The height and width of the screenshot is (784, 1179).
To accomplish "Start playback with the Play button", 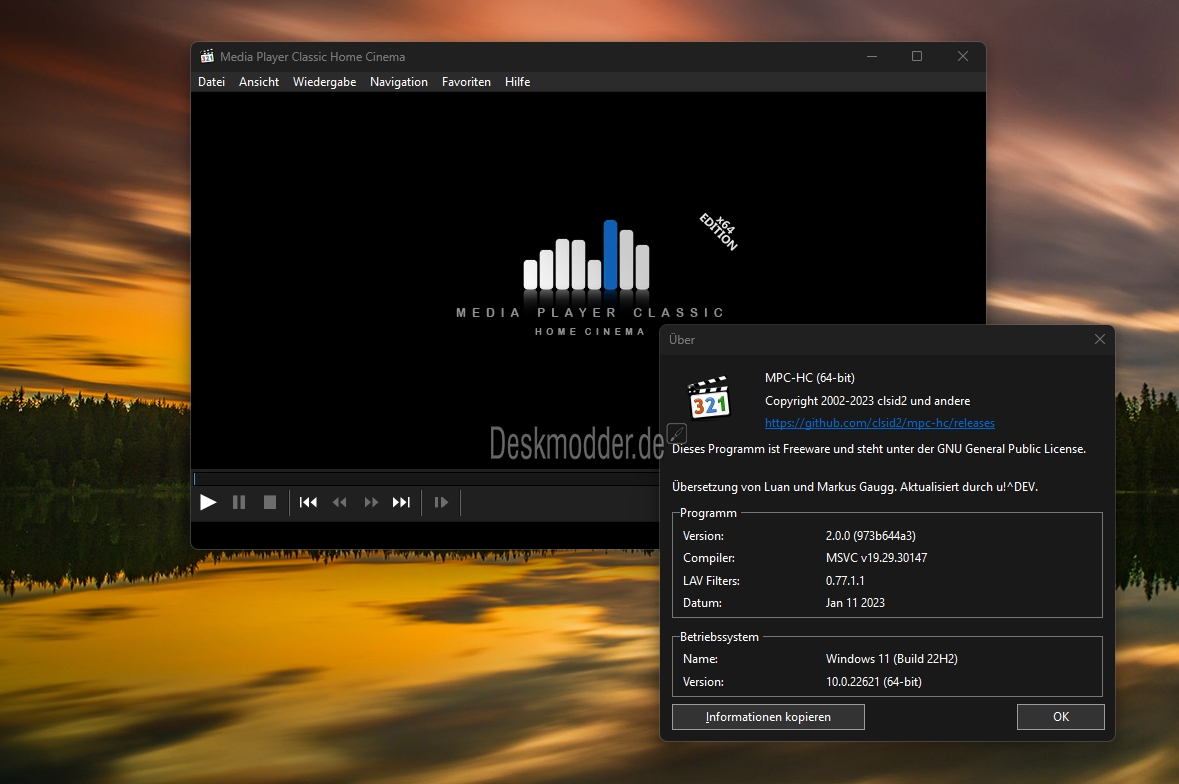I will point(208,502).
